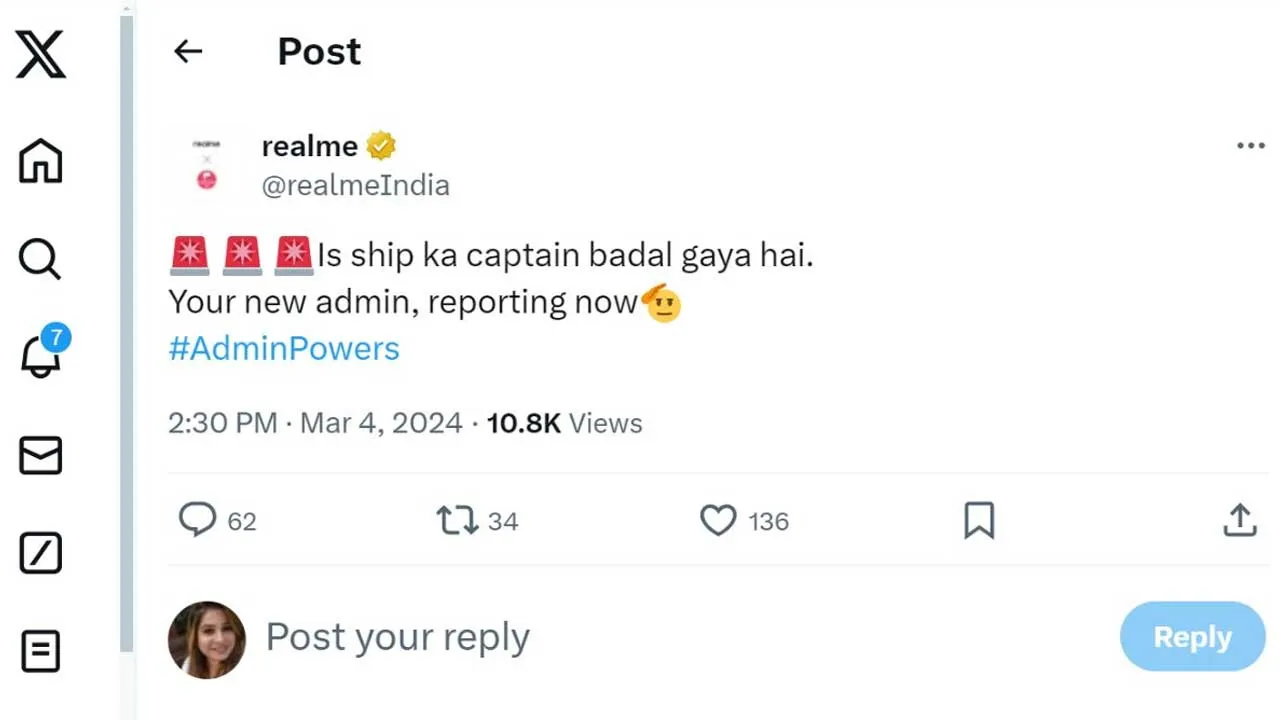The image size is (1280, 720).
Task: Open the post's three-dot More menu
Action: (x=1250, y=146)
